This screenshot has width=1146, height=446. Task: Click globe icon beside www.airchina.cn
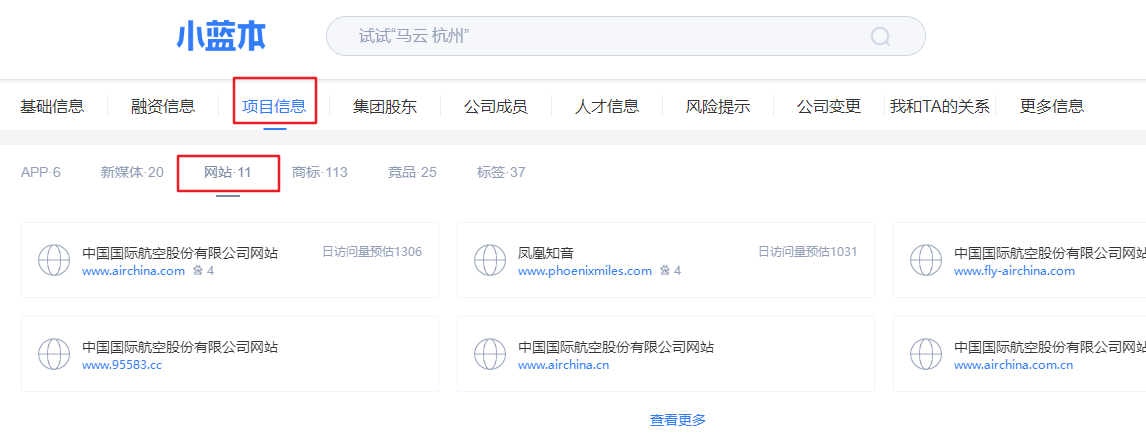coord(490,354)
